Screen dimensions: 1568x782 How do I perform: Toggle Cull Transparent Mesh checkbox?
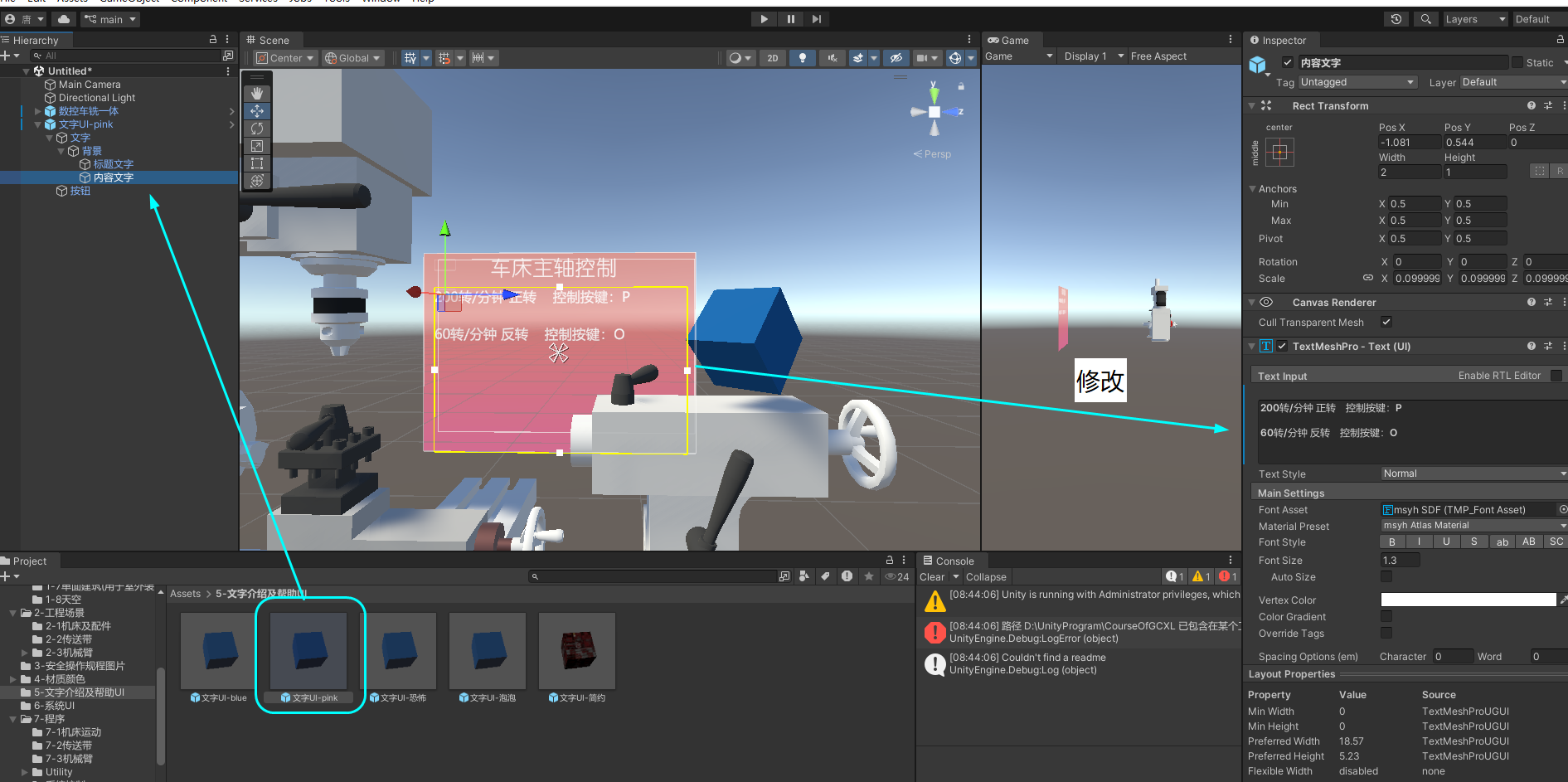[x=1386, y=322]
